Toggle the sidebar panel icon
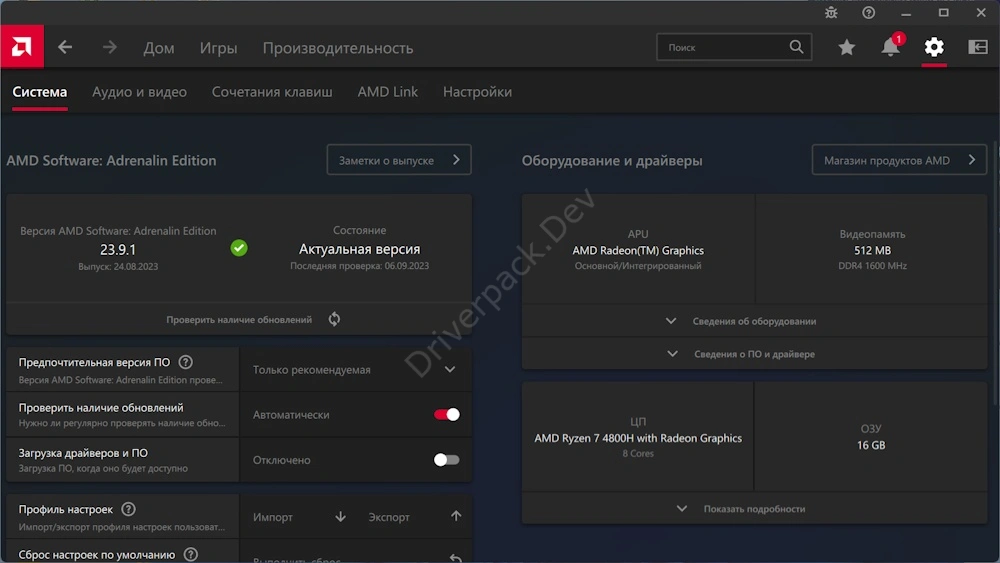The image size is (1000, 563). [978, 47]
